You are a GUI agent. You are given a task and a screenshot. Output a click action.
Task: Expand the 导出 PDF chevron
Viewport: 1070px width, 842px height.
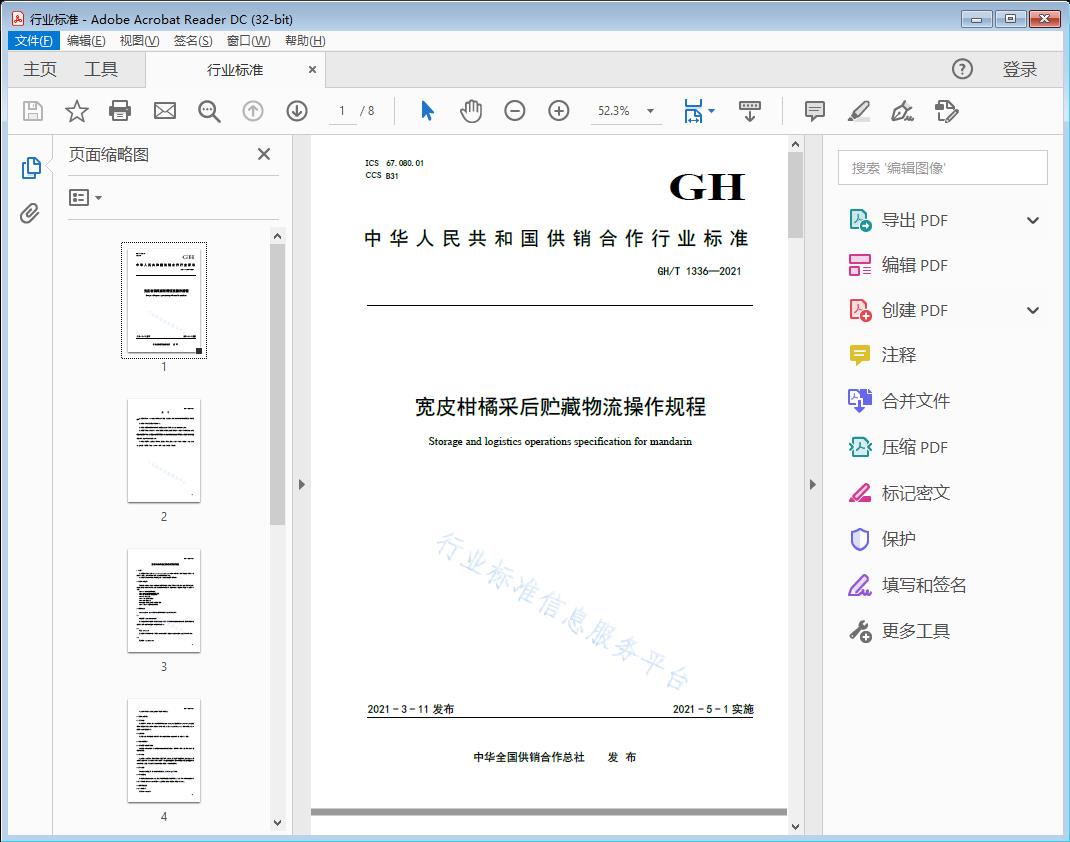point(1032,219)
